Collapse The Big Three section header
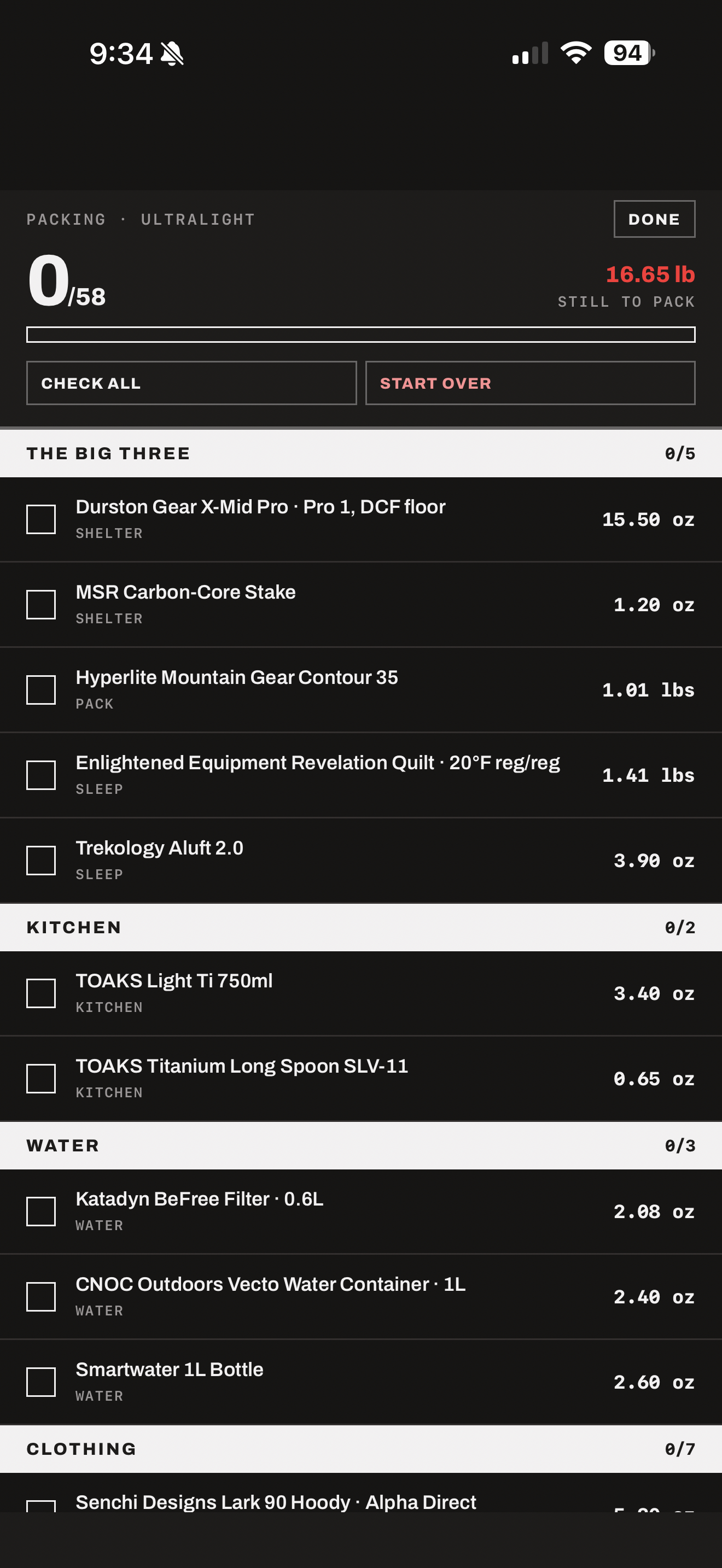The width and height of the screenshot is (722, 1568). (361, 453)
